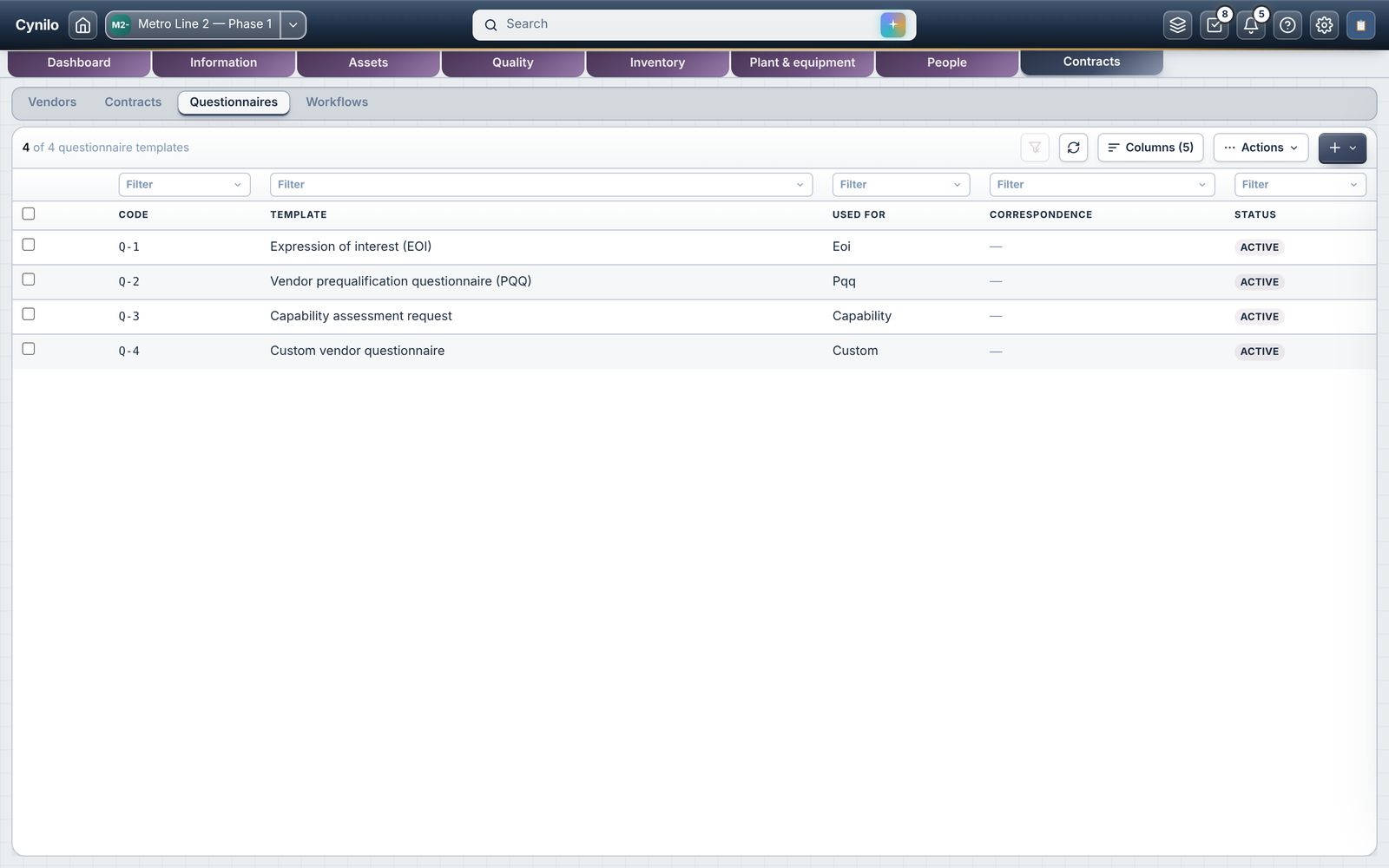Open the Template column filter dropdown
Image resolution: width=1389 pixels, height=868 pixels.
point(541,184)
